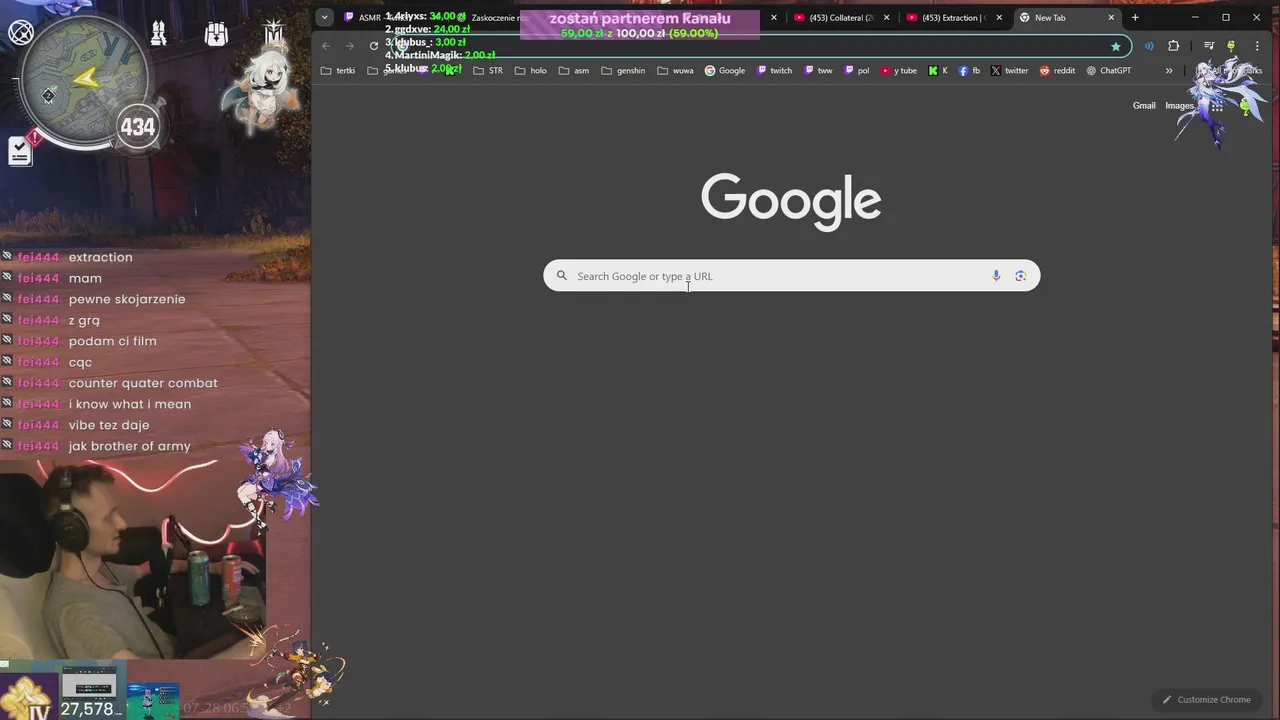Click the Google logo
Viewport: 1280px width, 720px height.
[x=791, y=201]
